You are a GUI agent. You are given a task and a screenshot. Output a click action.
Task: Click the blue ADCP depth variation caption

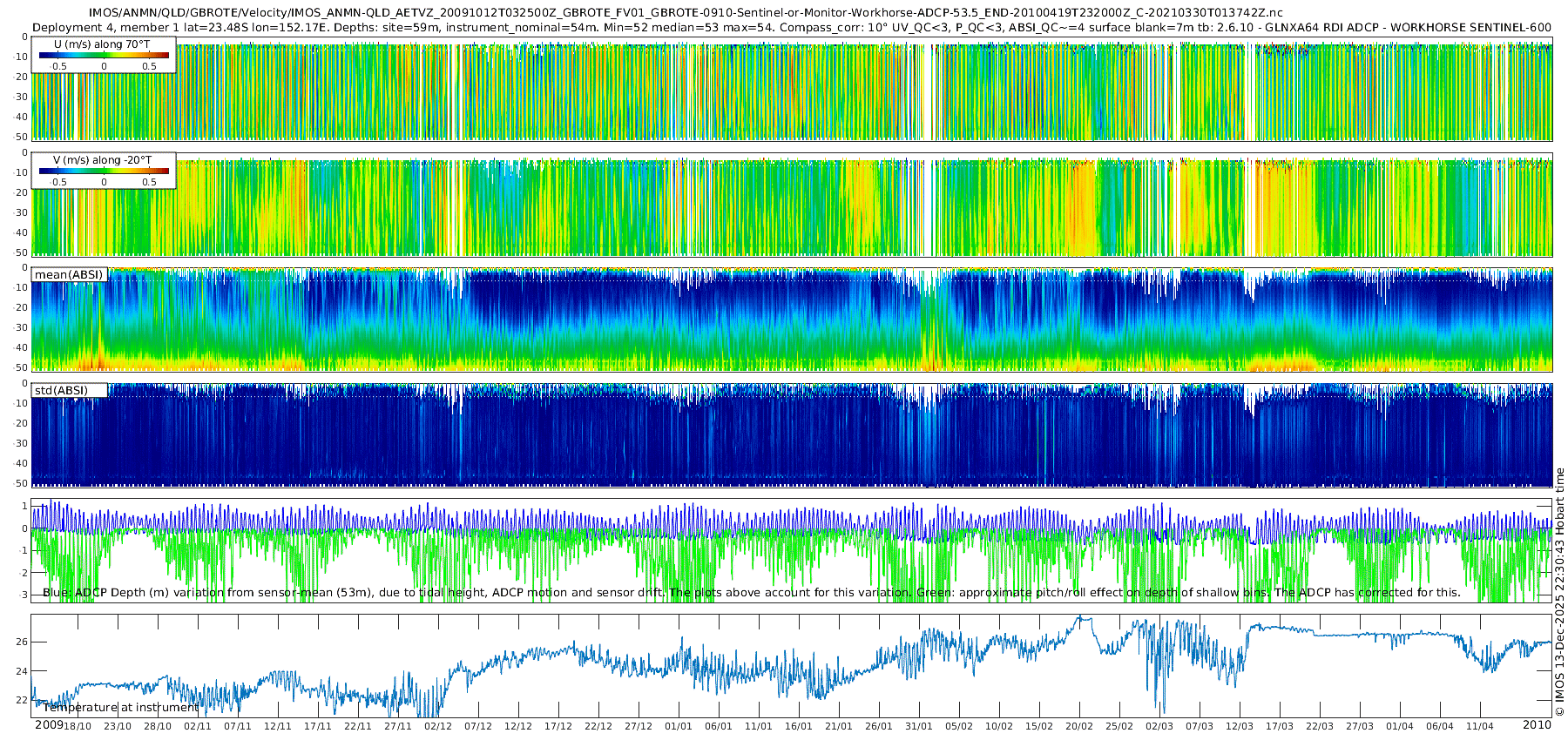tap(348, 593)
